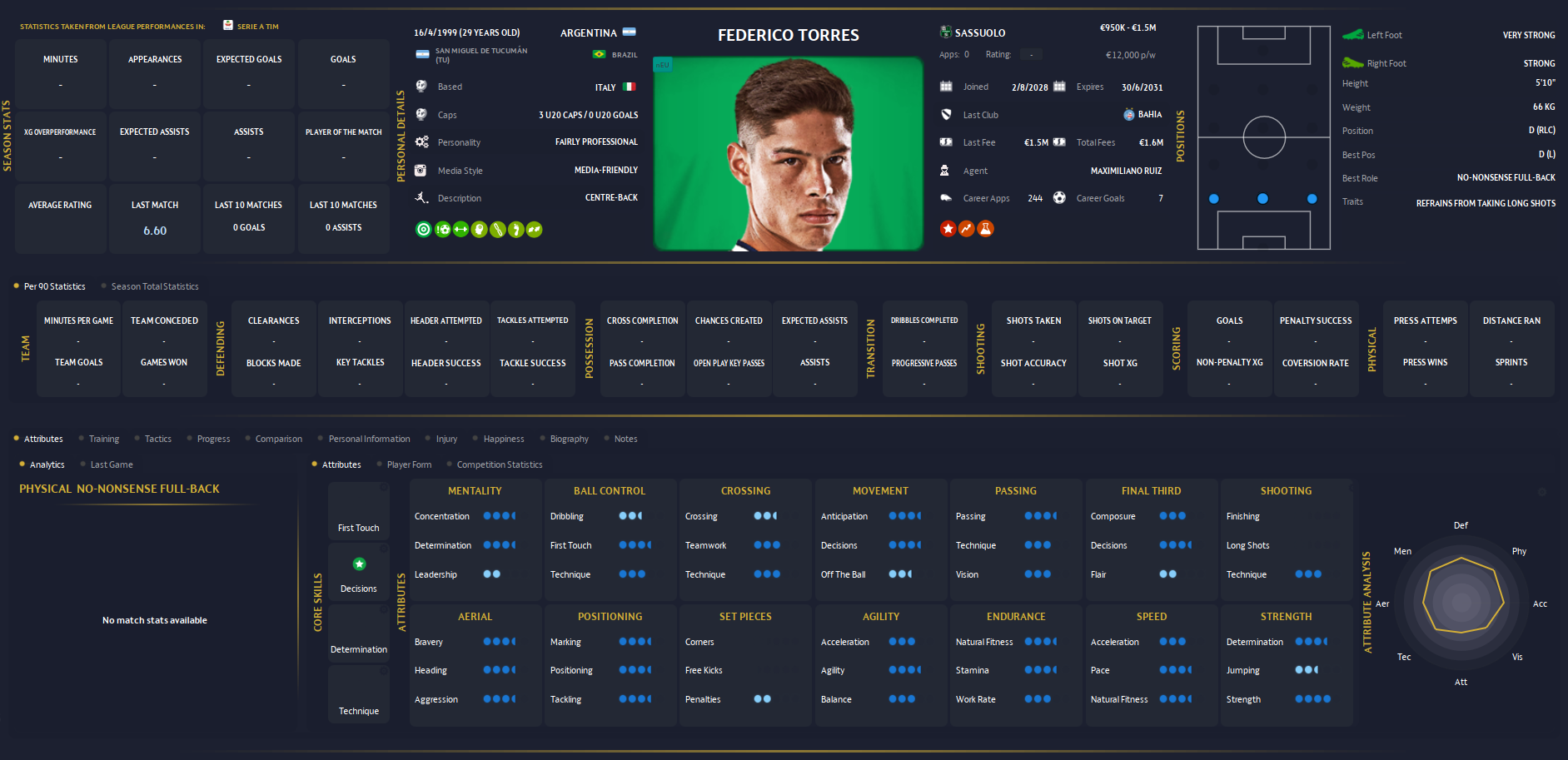Click the orange rising-trend badge icon
The image size is (1568, 760).
(x=966, y=229)
